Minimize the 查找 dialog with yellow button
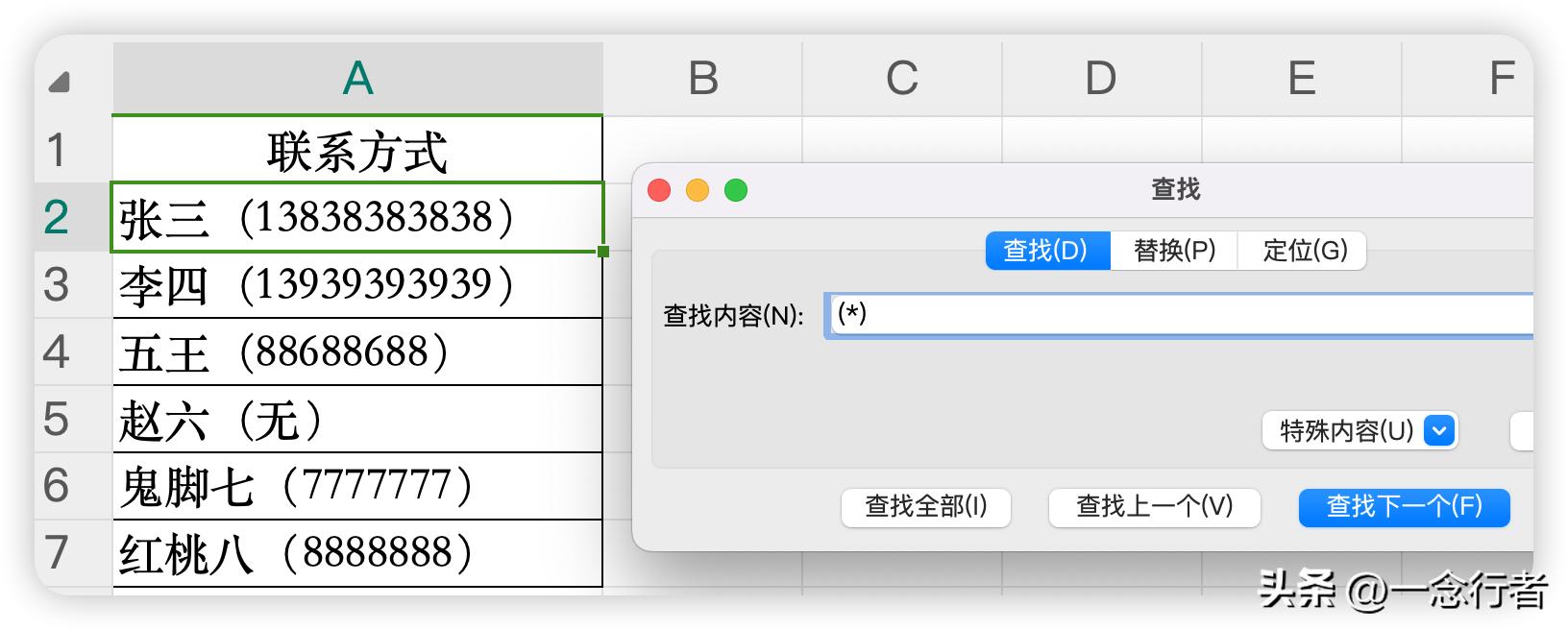This screenshot has height=630, width=1568. pos(698,190)
